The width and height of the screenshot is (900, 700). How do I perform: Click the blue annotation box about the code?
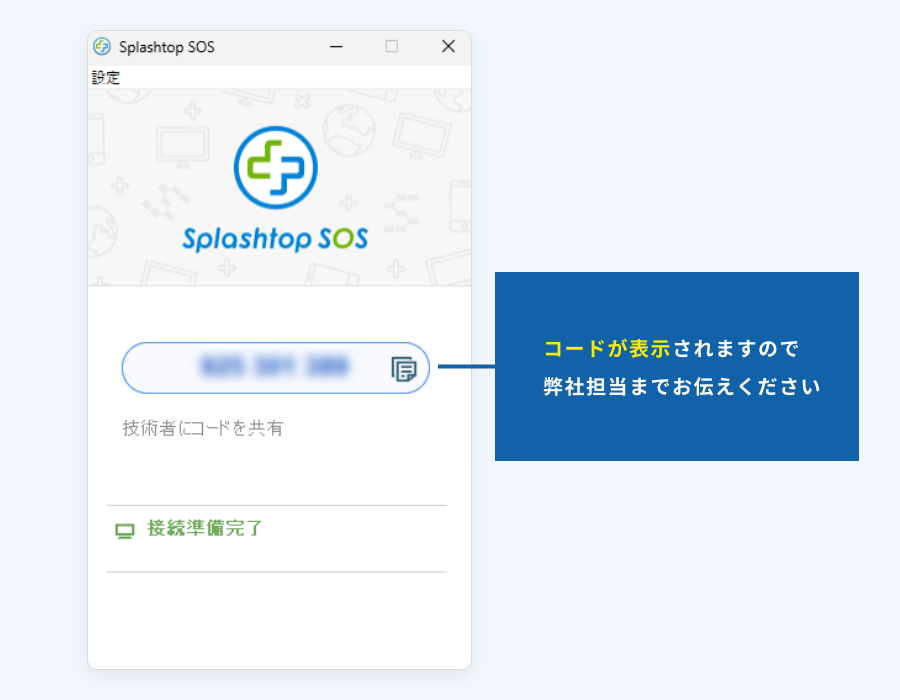click(x=677, y=366)
